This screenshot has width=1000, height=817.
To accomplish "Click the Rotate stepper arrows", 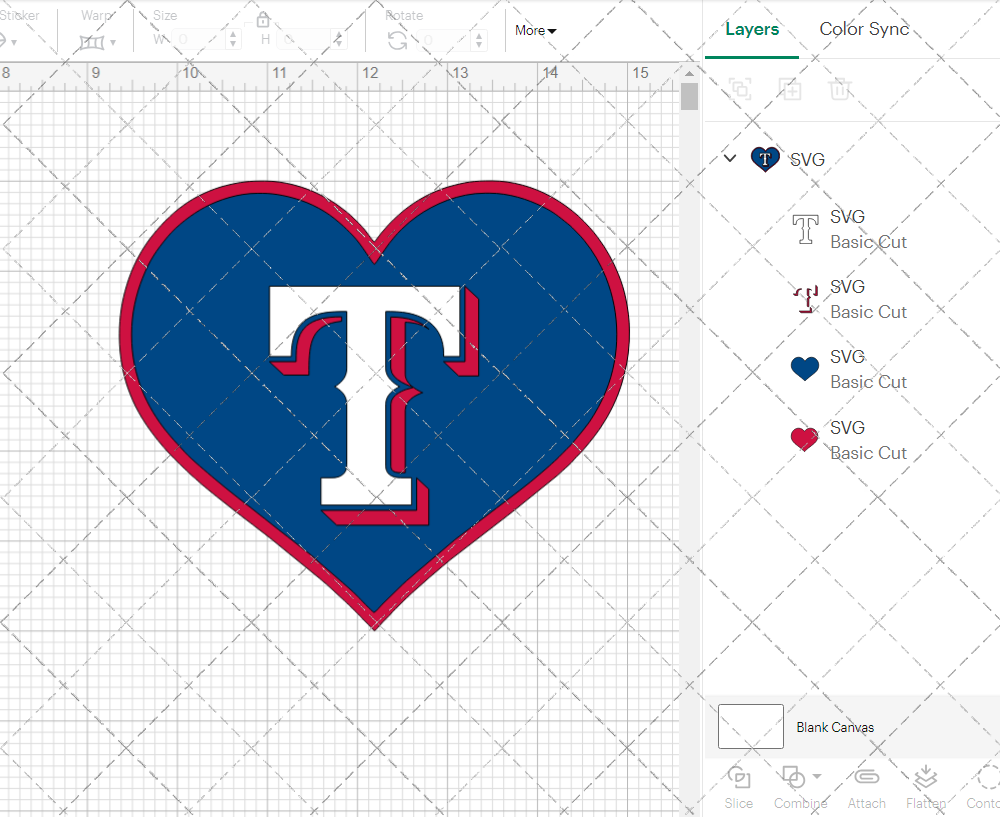I will click(x=479, y=40).
